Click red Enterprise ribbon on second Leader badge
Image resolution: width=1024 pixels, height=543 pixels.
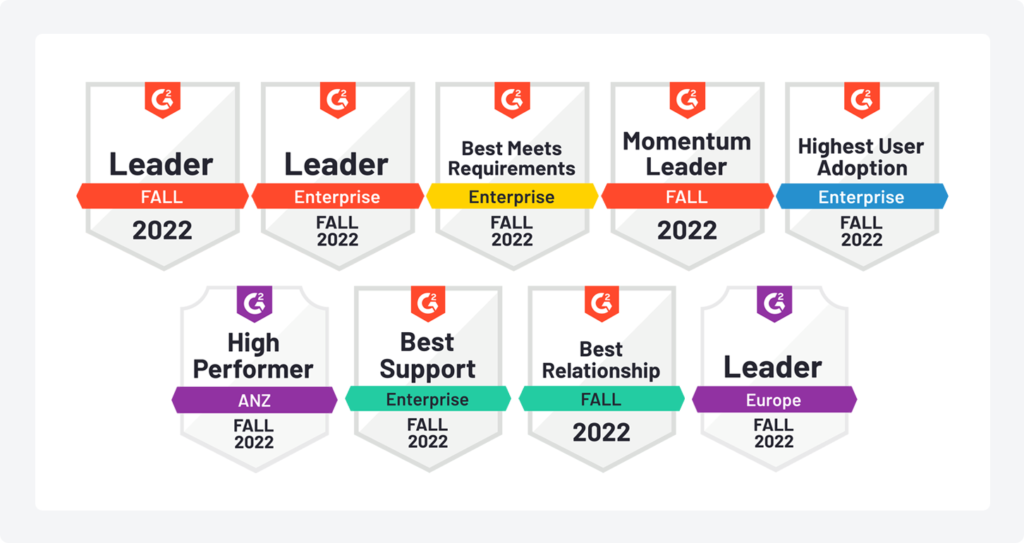pos(337,197)
